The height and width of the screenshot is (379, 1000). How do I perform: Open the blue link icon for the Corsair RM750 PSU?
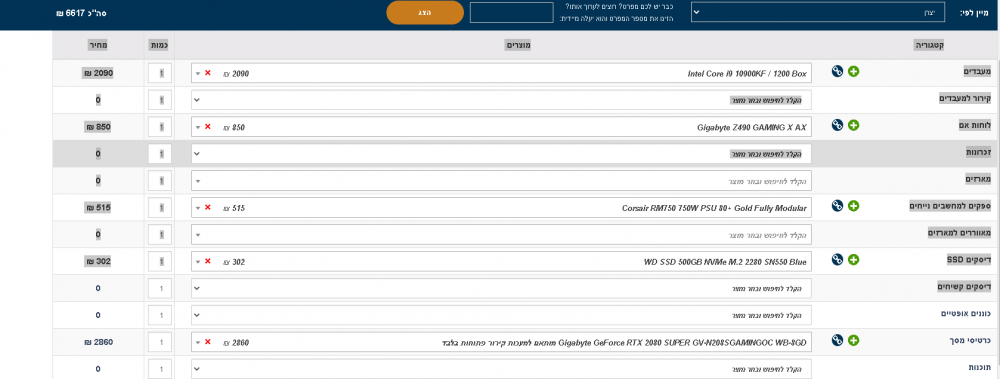coord(837,205)
